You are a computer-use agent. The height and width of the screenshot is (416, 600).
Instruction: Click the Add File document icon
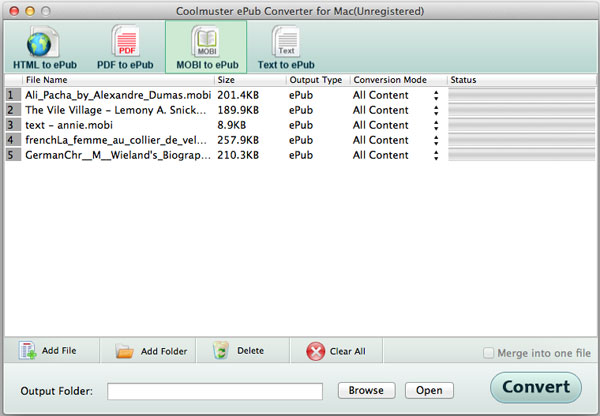(28, 350)
